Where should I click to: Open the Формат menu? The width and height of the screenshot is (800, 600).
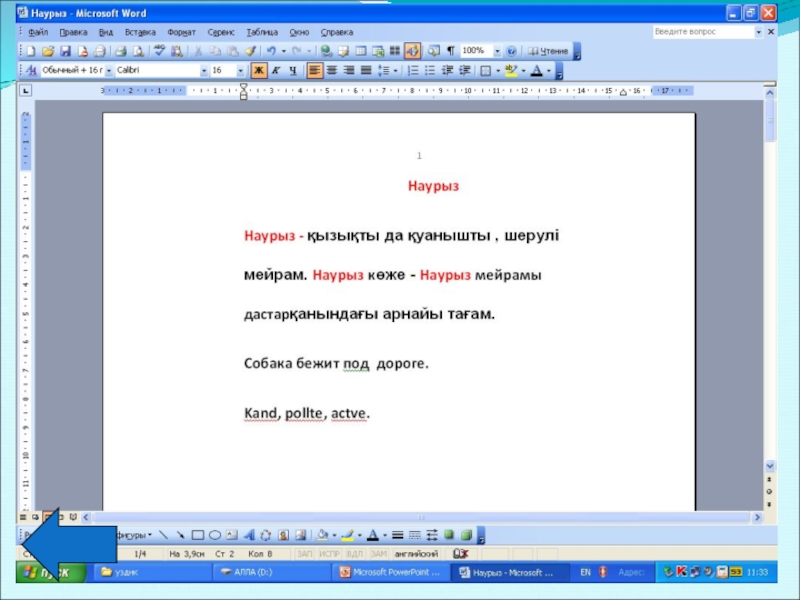point(181,32)
